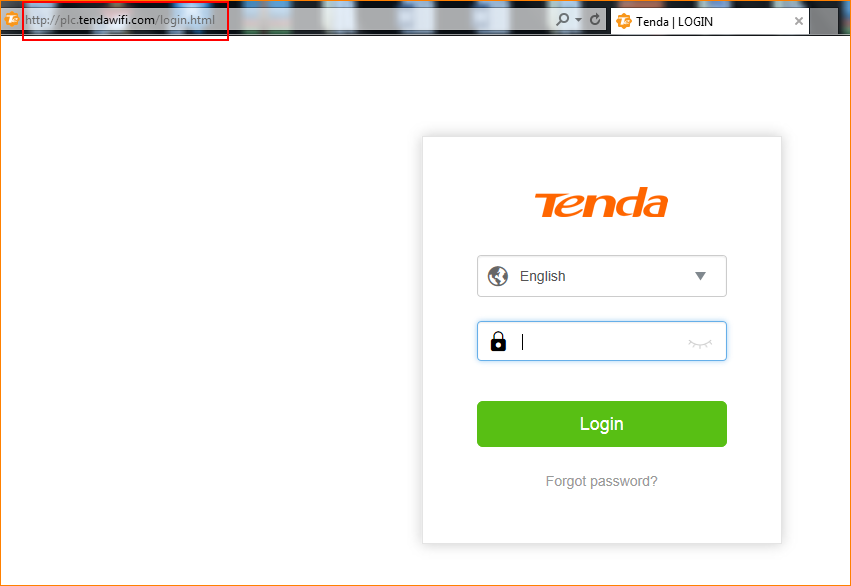Click the Tenda favicon on the browser tab

click(x=624, y=21)
